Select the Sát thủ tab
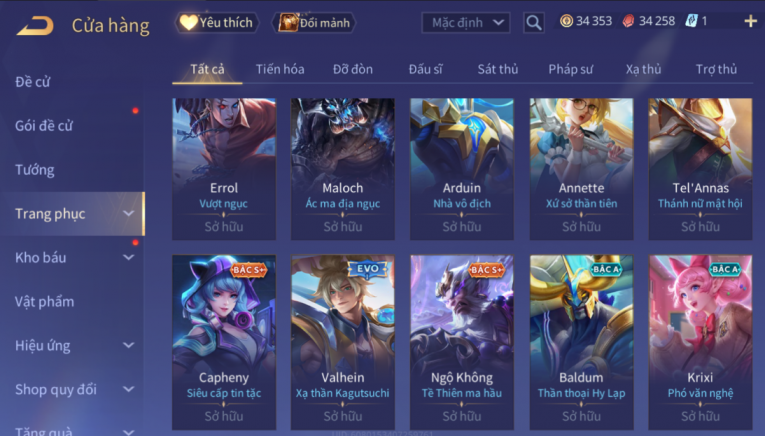 pos(498,69)
